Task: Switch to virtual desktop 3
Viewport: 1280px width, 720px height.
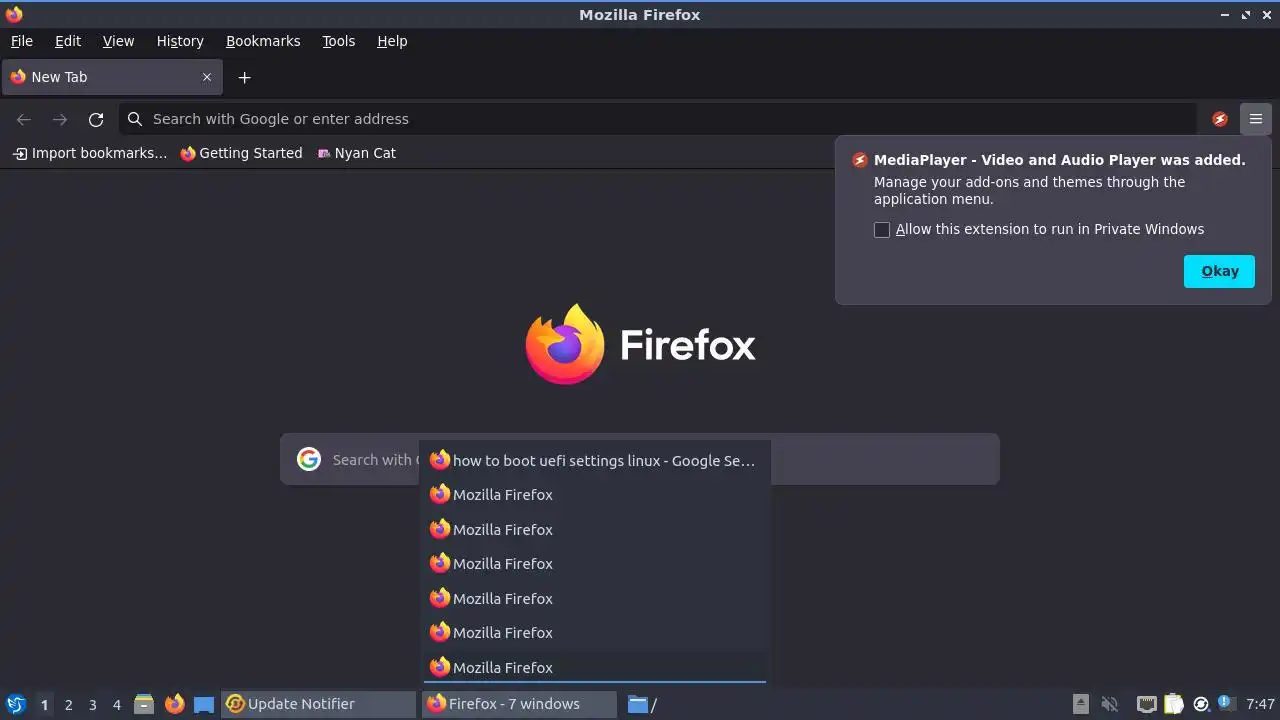Action: pyautogui.click(x=92, y=704)
